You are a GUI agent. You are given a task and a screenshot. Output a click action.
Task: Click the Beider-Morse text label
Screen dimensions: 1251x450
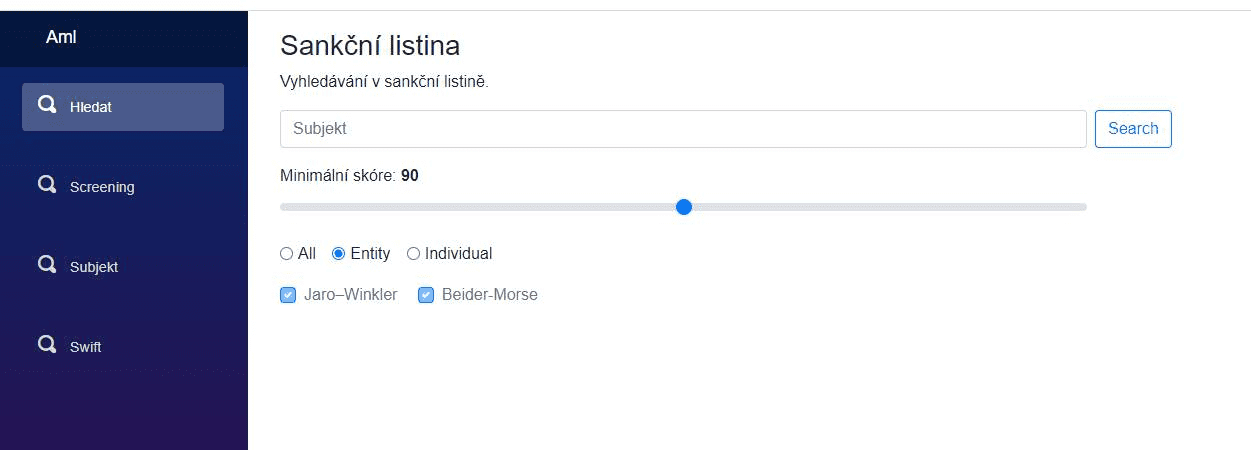click(x=490, y=295)
